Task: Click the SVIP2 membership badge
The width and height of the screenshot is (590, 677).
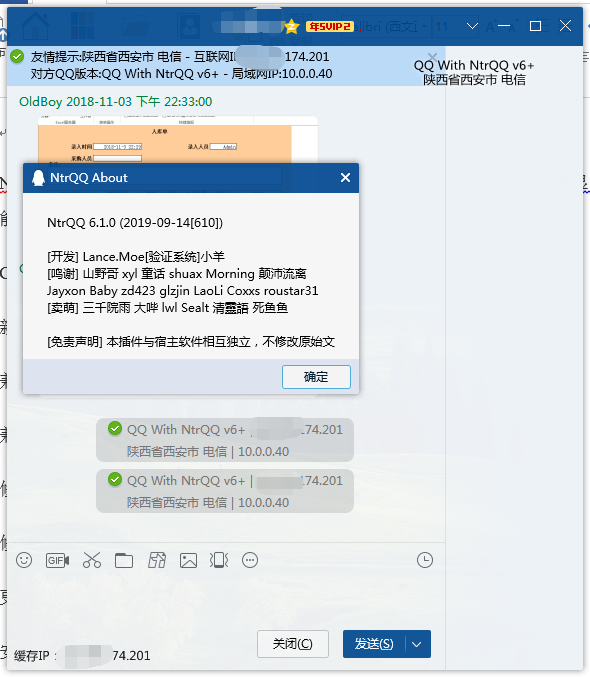Action: point(330,27)
